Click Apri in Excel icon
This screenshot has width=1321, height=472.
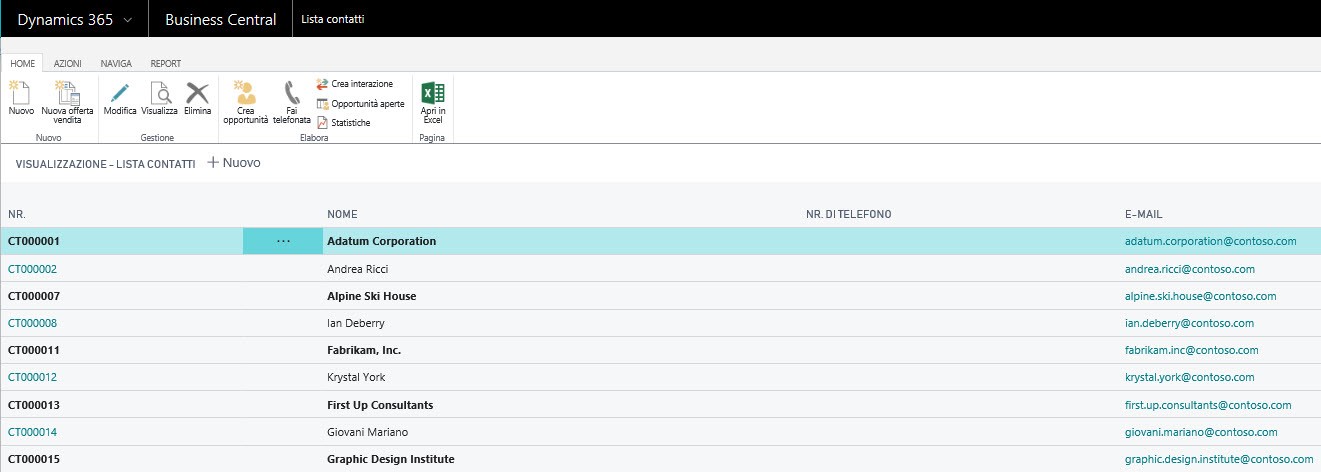click(433, 93)
